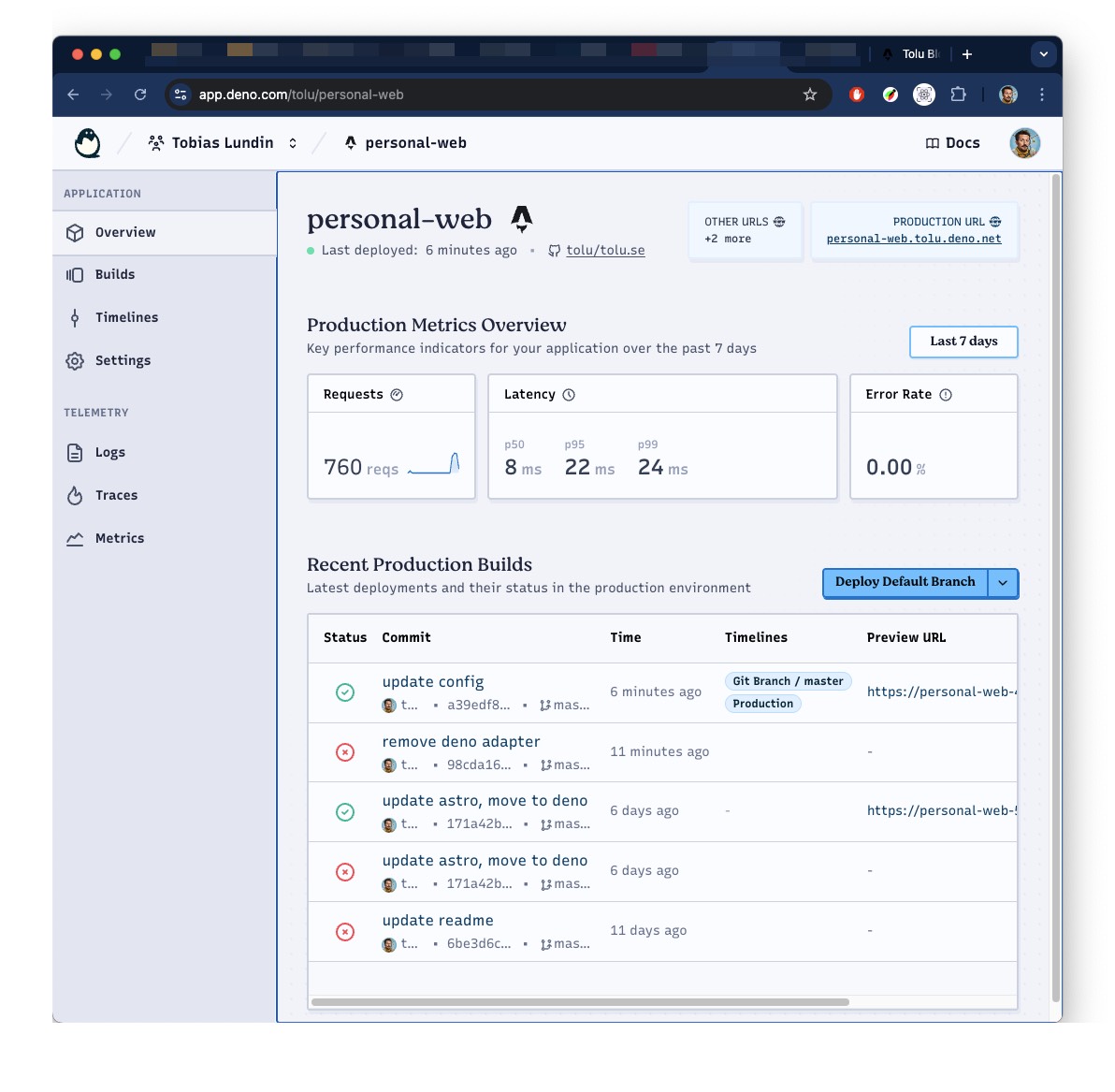Click the a39edf8... commit hash

coord(479,705)
